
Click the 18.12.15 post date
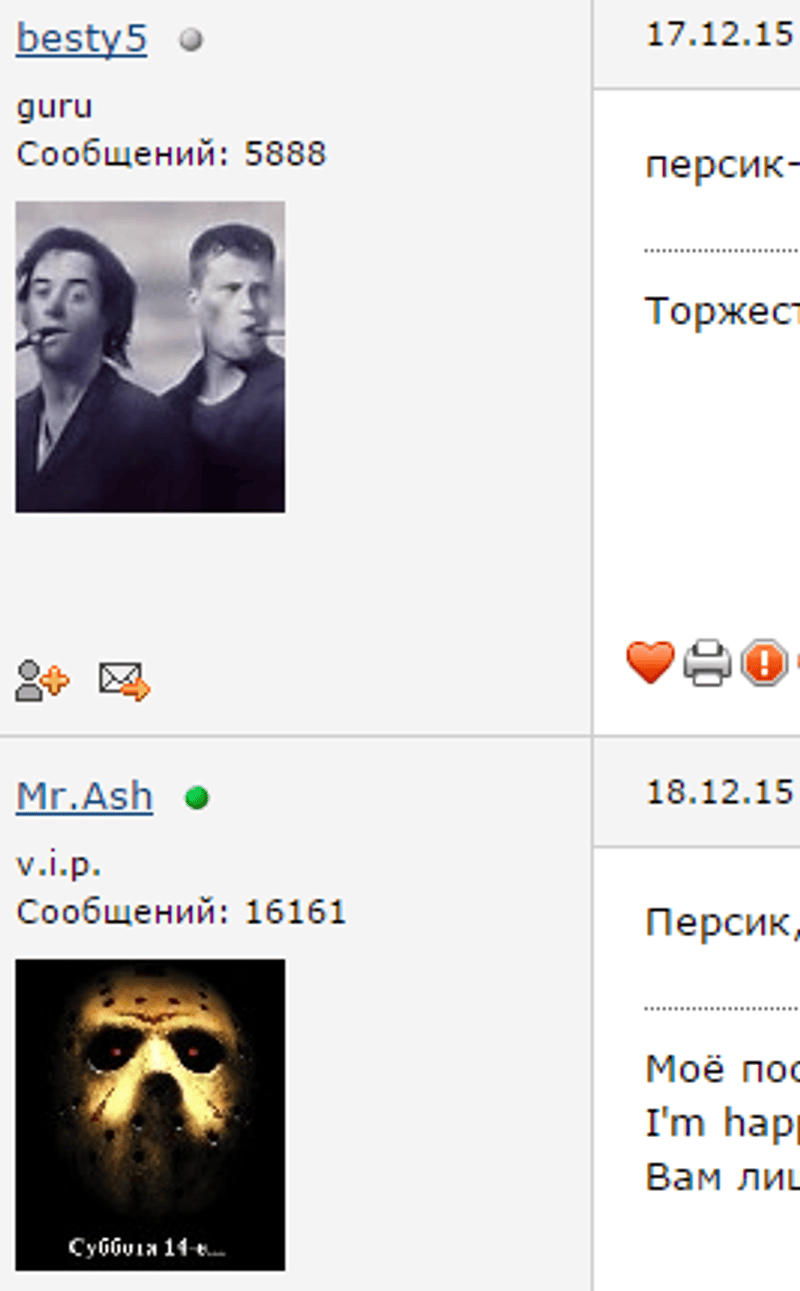[x=719, y=792]
